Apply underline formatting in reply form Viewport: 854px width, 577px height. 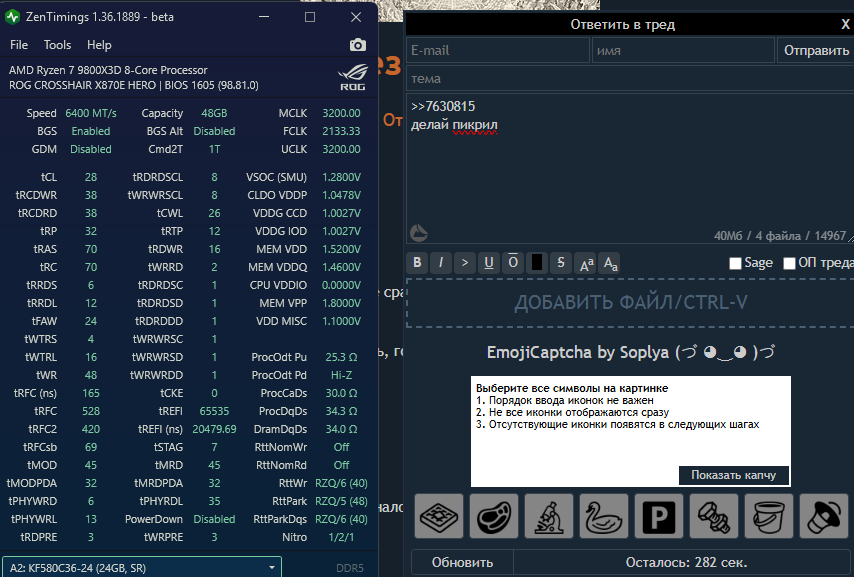tap(489, 263)
